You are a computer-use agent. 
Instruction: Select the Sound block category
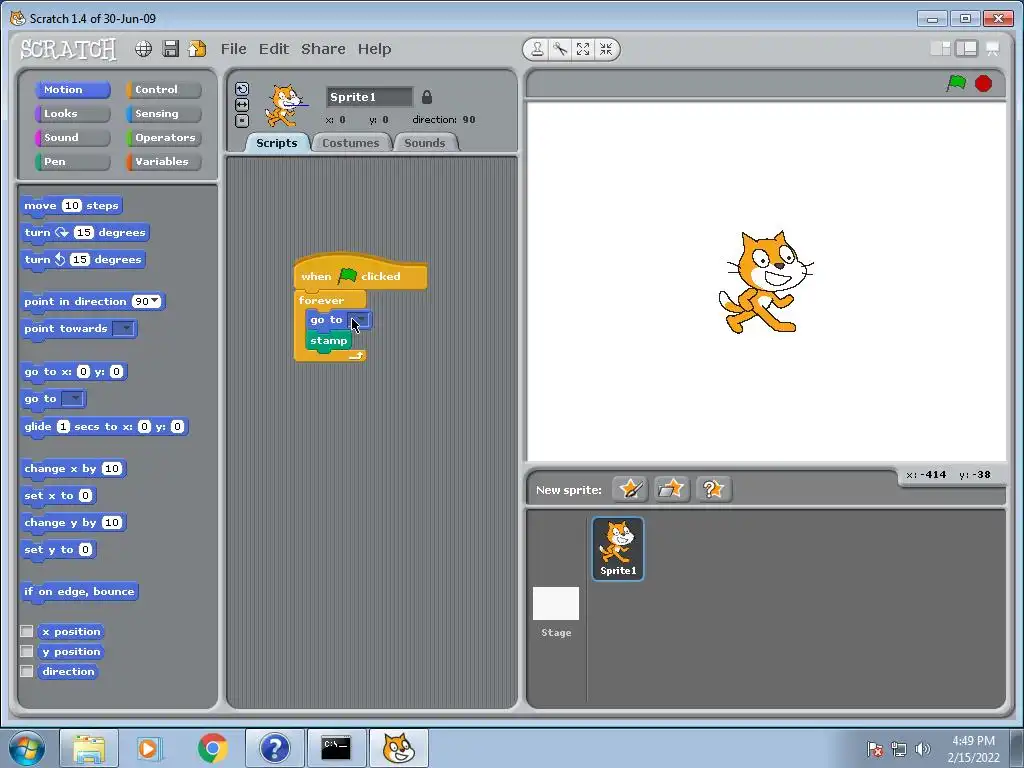[x=72, y=138]
